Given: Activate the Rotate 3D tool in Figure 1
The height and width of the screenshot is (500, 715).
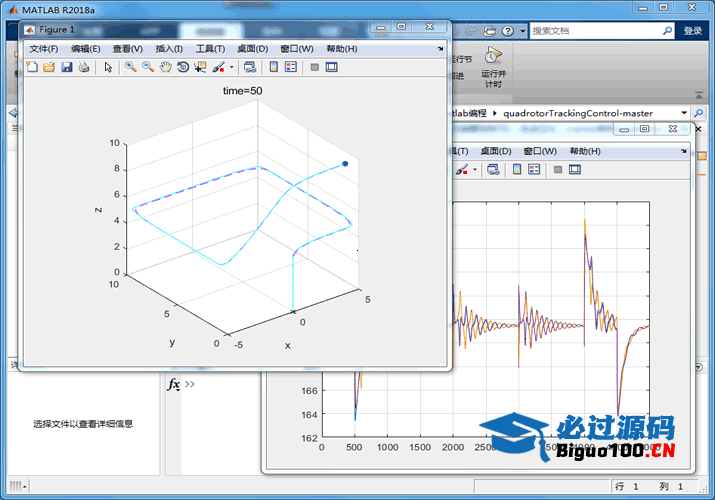Looking at the screenshot, I should [183, 67].
